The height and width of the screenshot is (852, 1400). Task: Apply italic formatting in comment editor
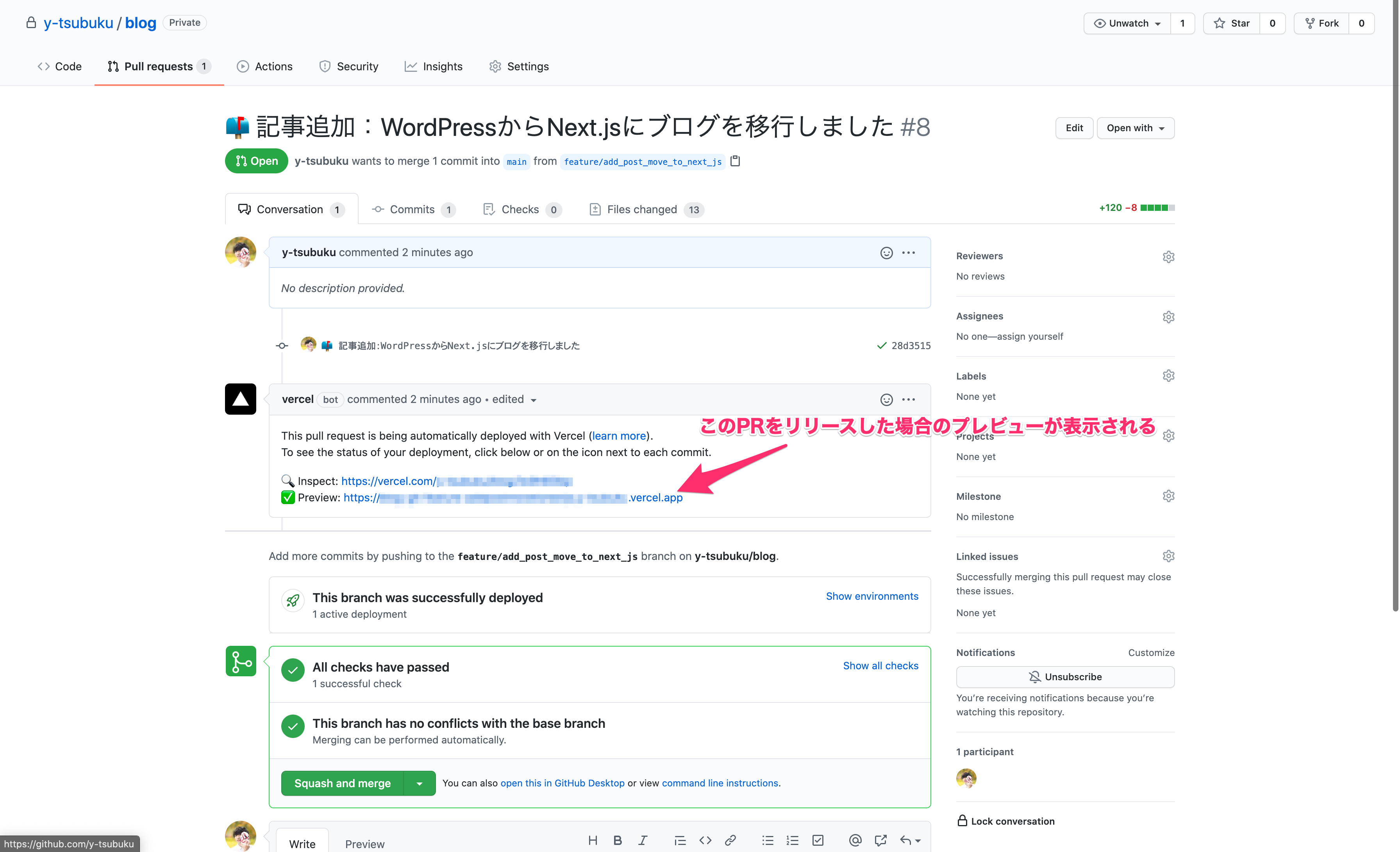coord(643,841)
